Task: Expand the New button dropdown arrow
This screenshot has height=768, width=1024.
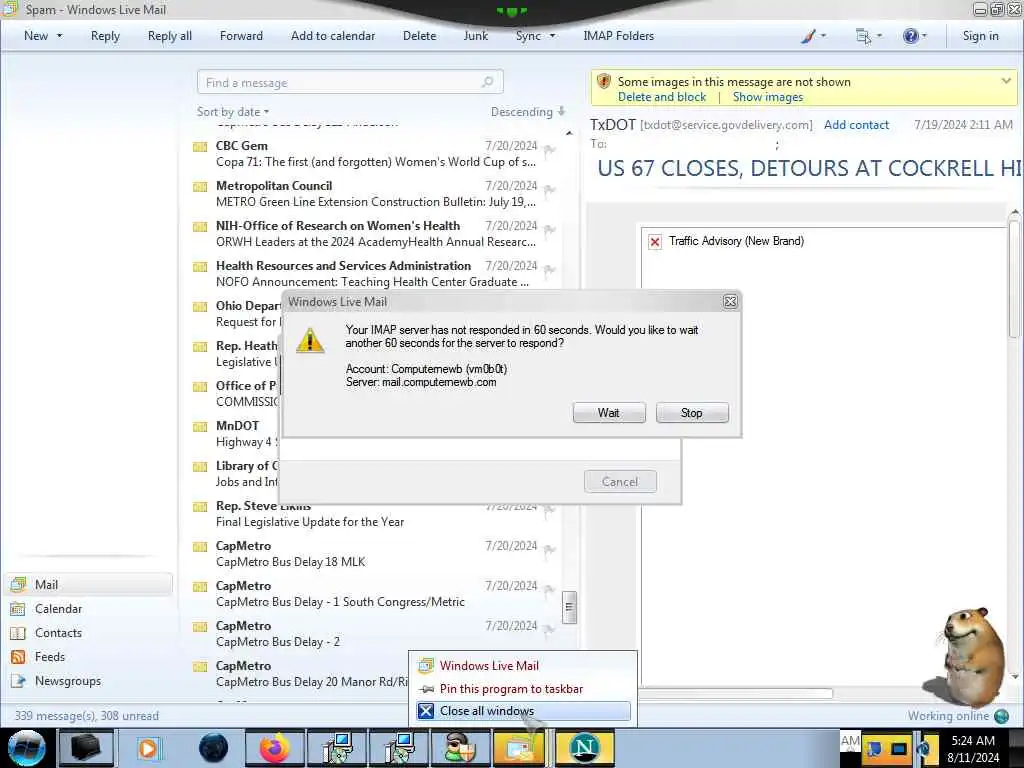Action: pos(59,36)
